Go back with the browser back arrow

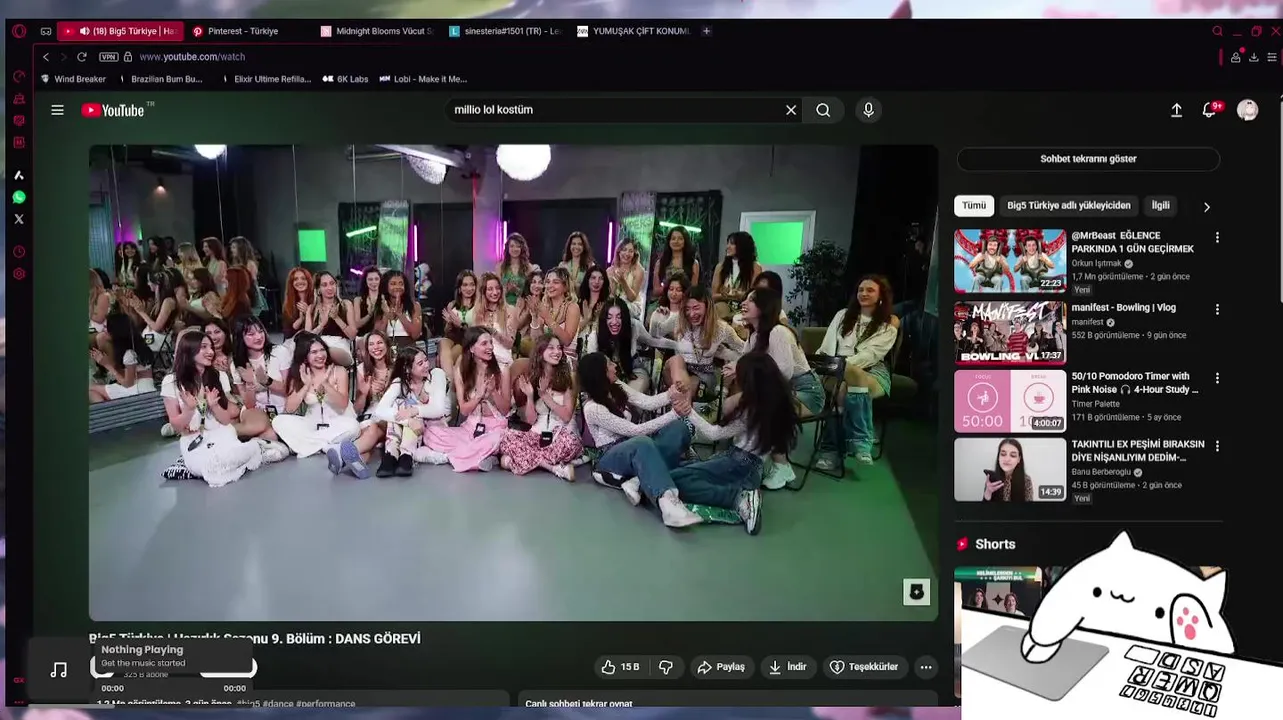tap(46, 57)
